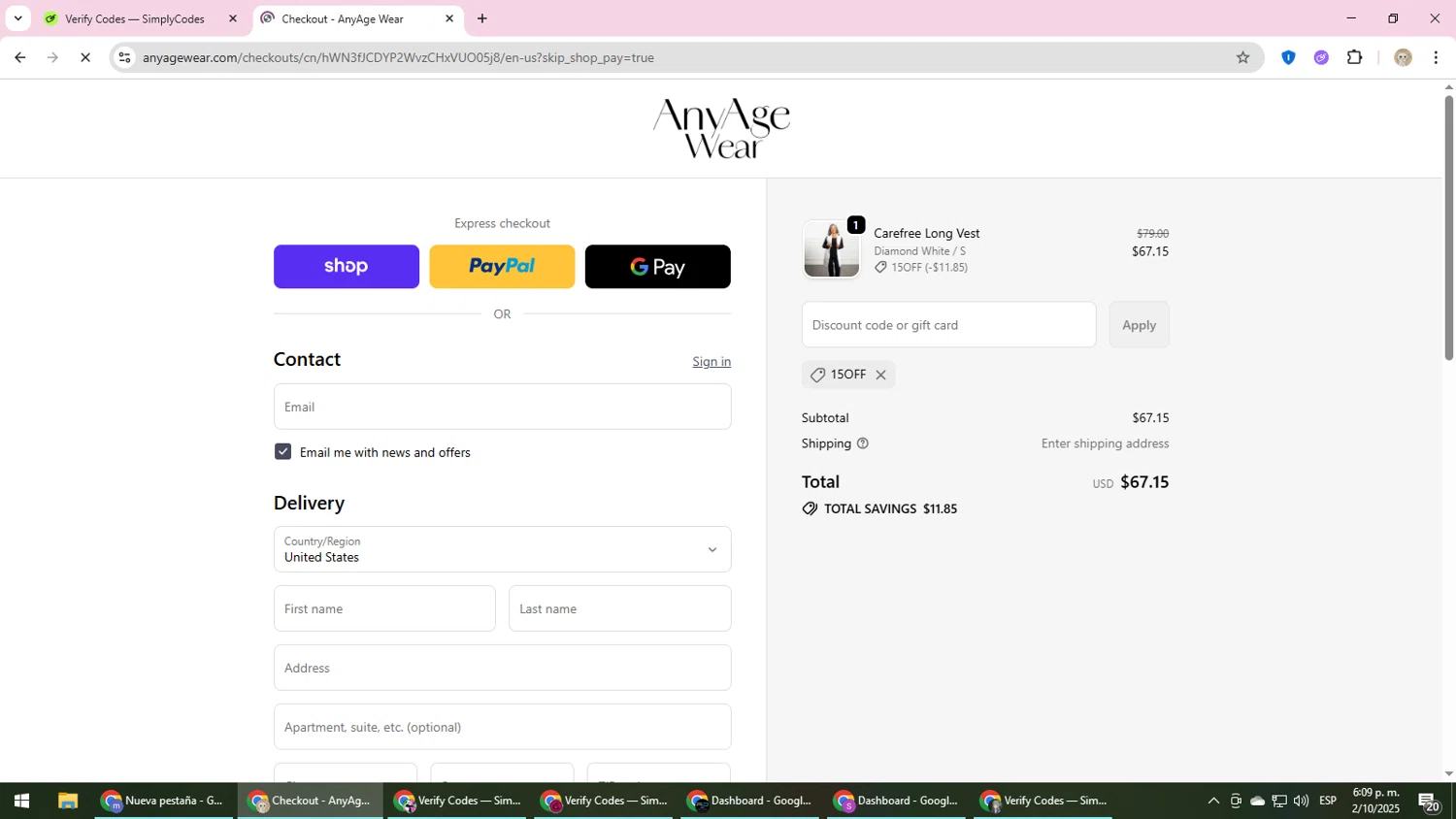Focus the First name field
The width and height of the screenshot is (1456, 819).
click(384, 608)
